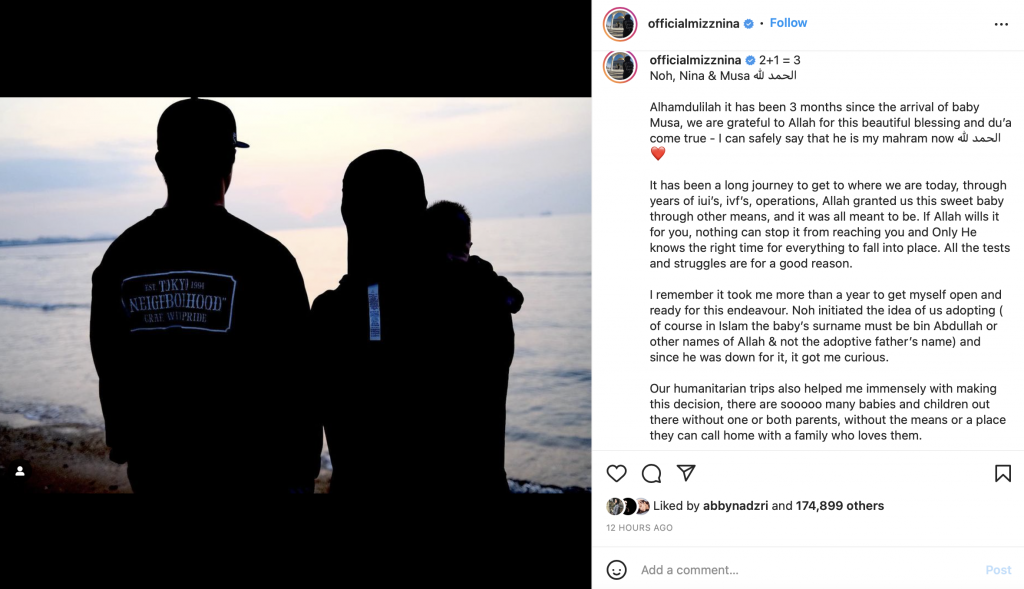Open officialmizznina link in caption

click(696, 60)
